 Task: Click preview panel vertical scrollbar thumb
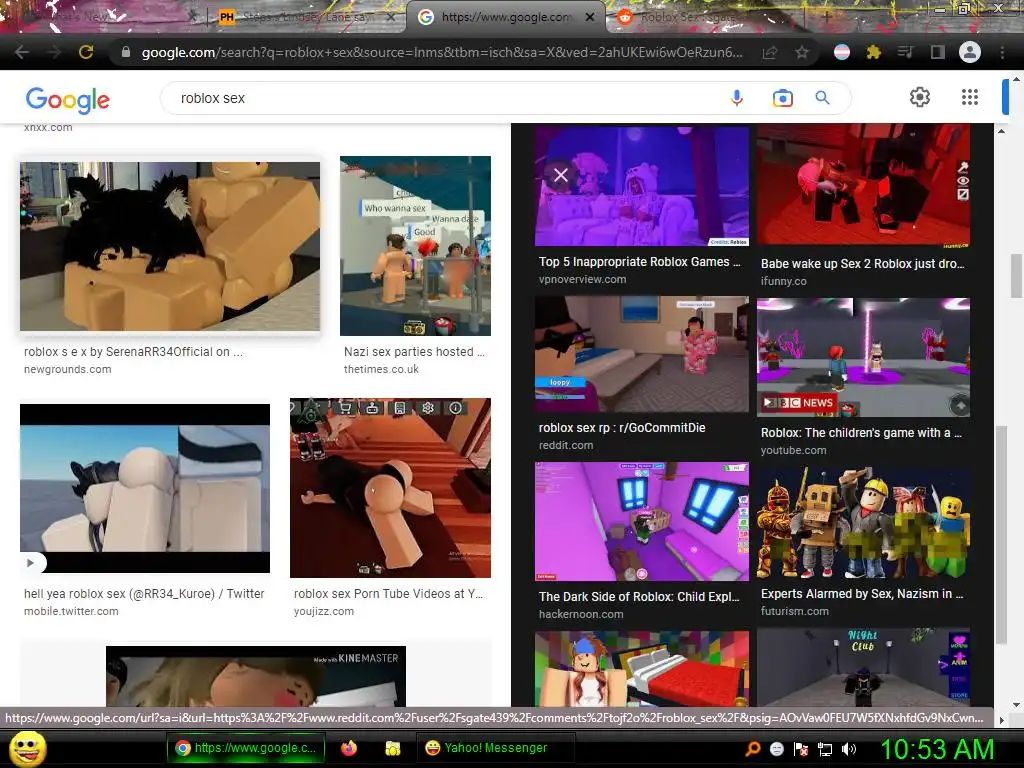click(x=1001, y=534)
